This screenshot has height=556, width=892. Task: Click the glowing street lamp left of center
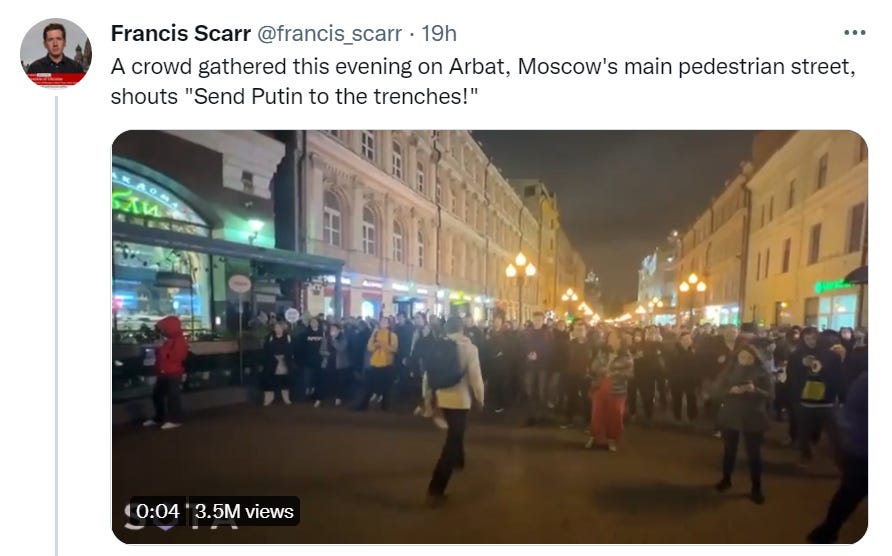tap(520, 267)
